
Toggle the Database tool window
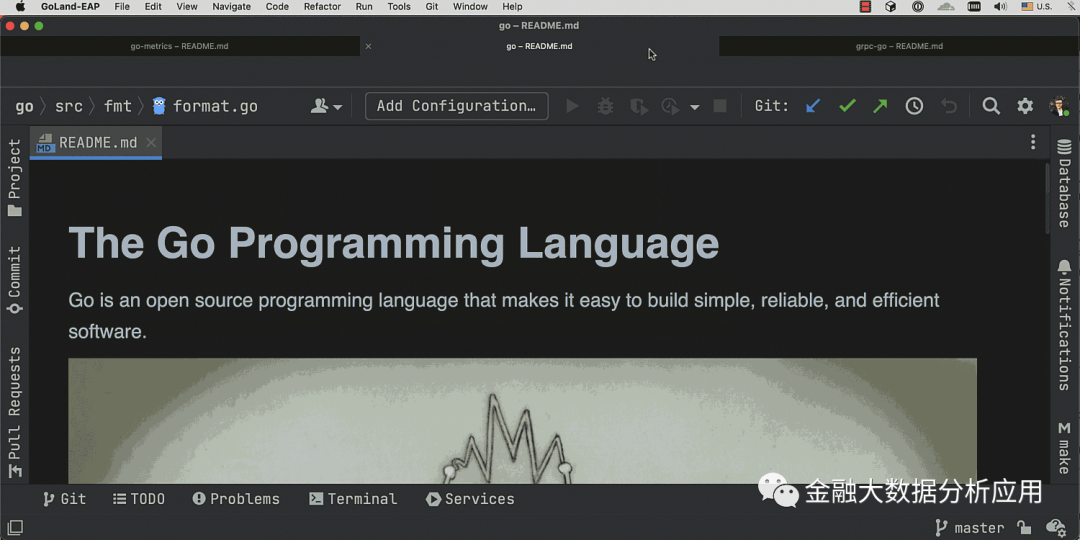point(1064,183)
